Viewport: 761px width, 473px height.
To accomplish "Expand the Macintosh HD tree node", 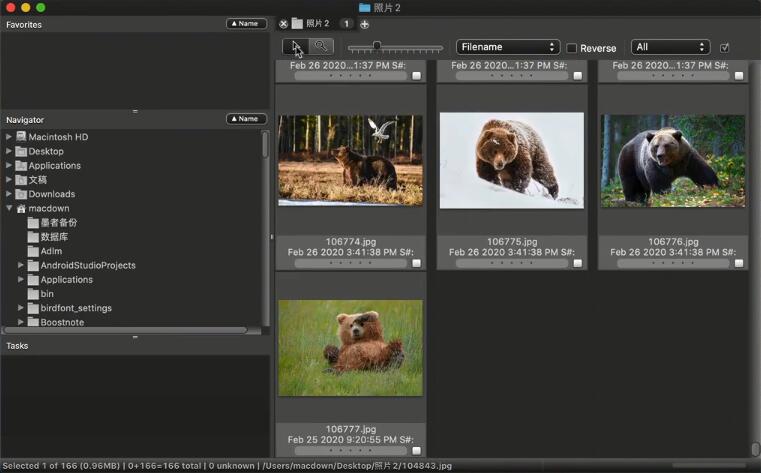I will (9, 137).
